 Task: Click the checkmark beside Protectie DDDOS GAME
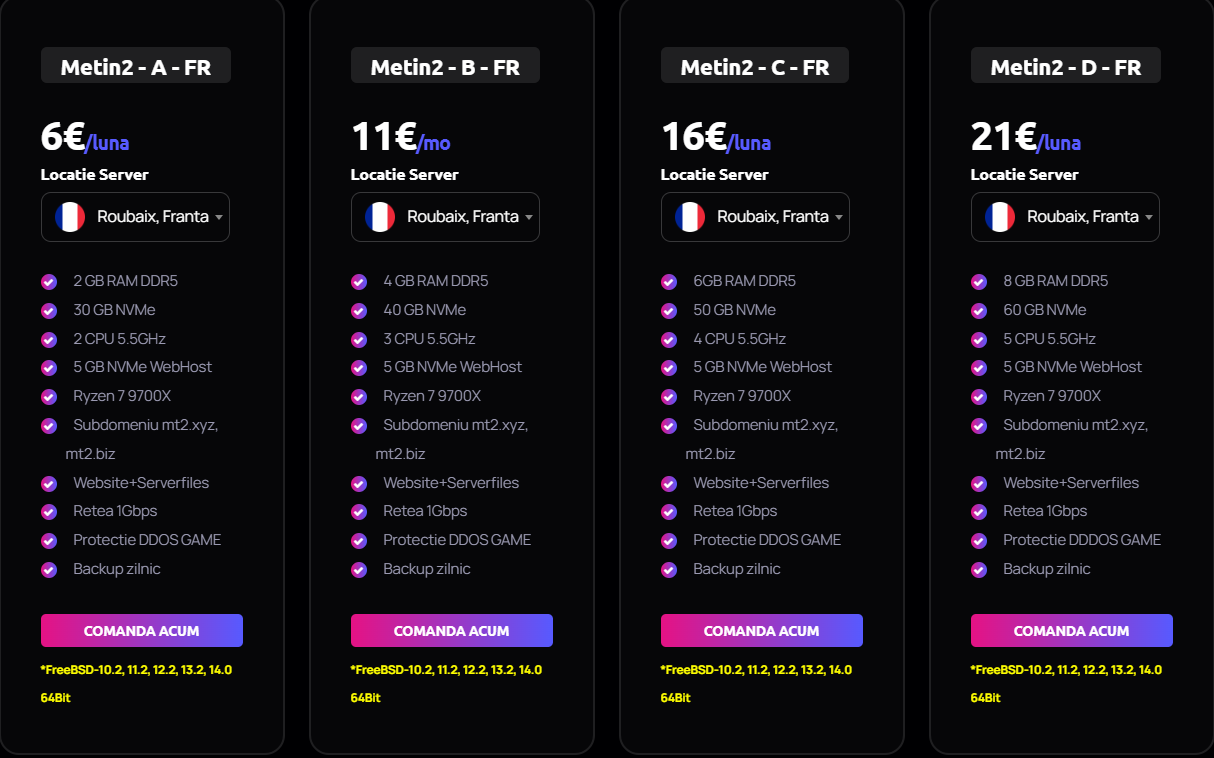click(979, 541)
